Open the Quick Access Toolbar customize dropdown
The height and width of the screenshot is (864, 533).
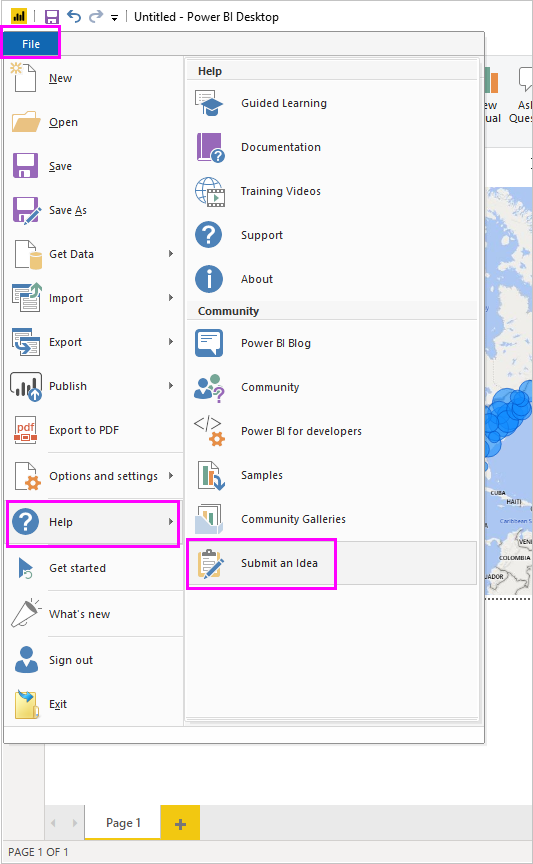click(x=114, y=18)
